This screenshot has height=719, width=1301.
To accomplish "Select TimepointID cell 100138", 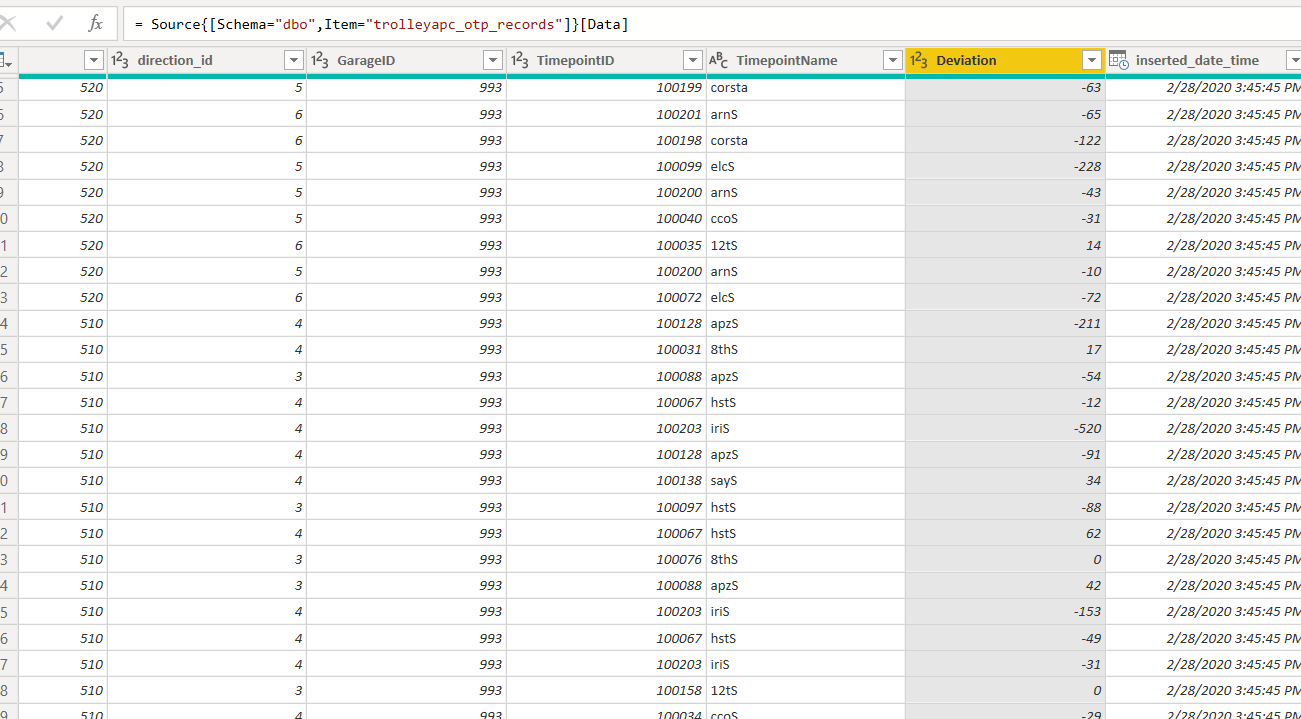I will 606,480.
